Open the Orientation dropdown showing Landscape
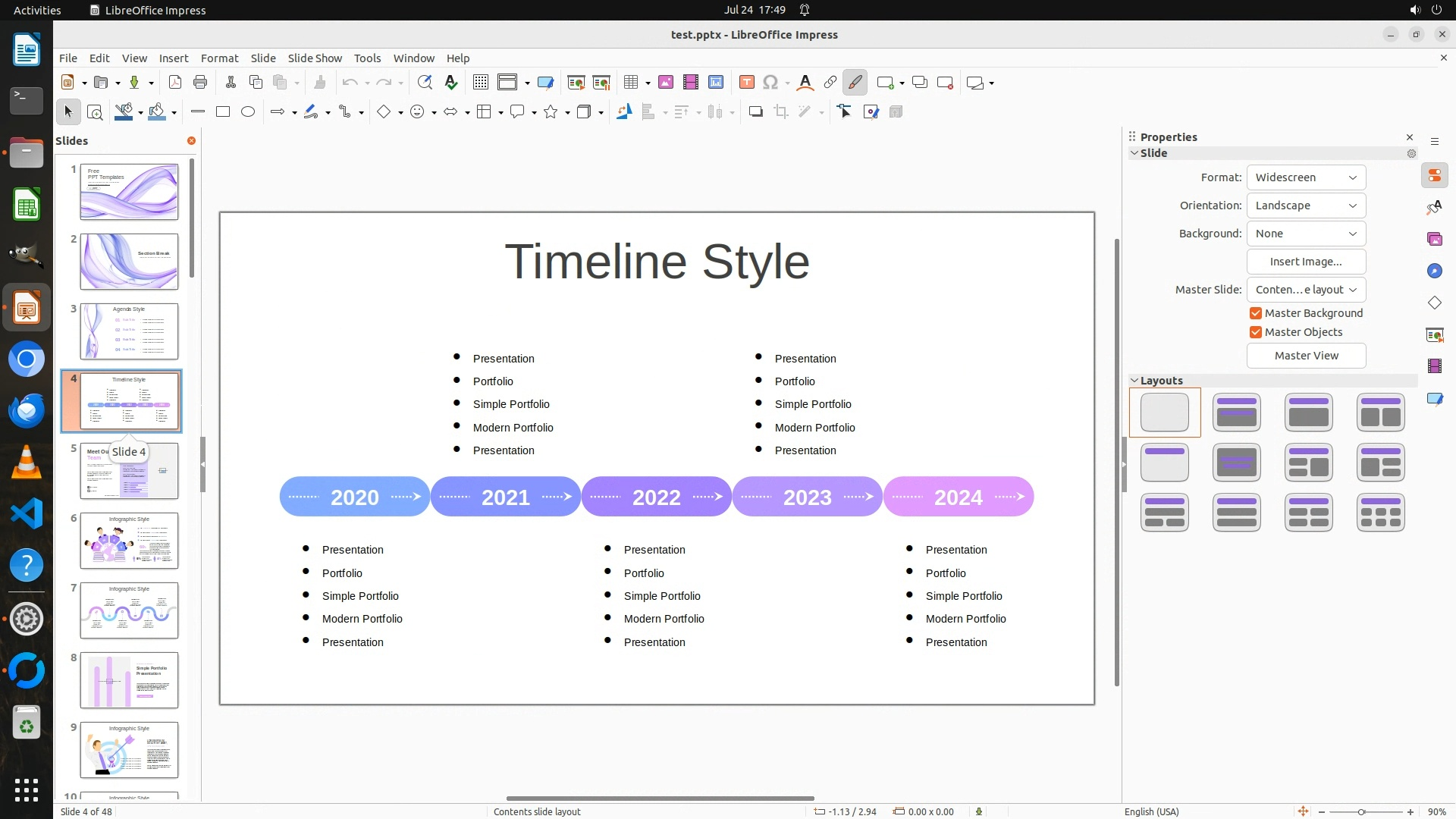The width and height of the screenshot is (1456, 819). (x=1306, y=206)
